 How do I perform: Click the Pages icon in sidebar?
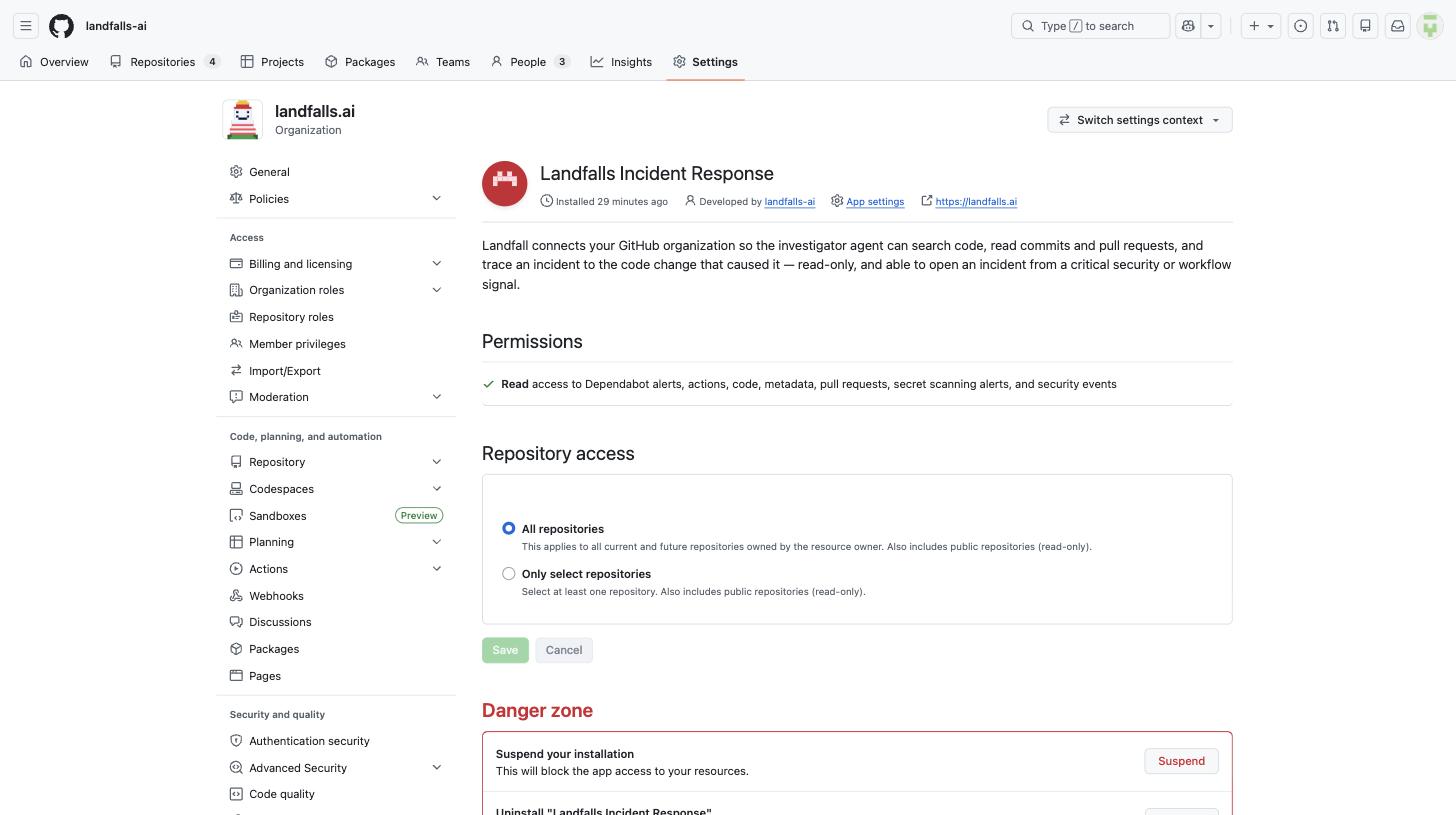(236, 676)
